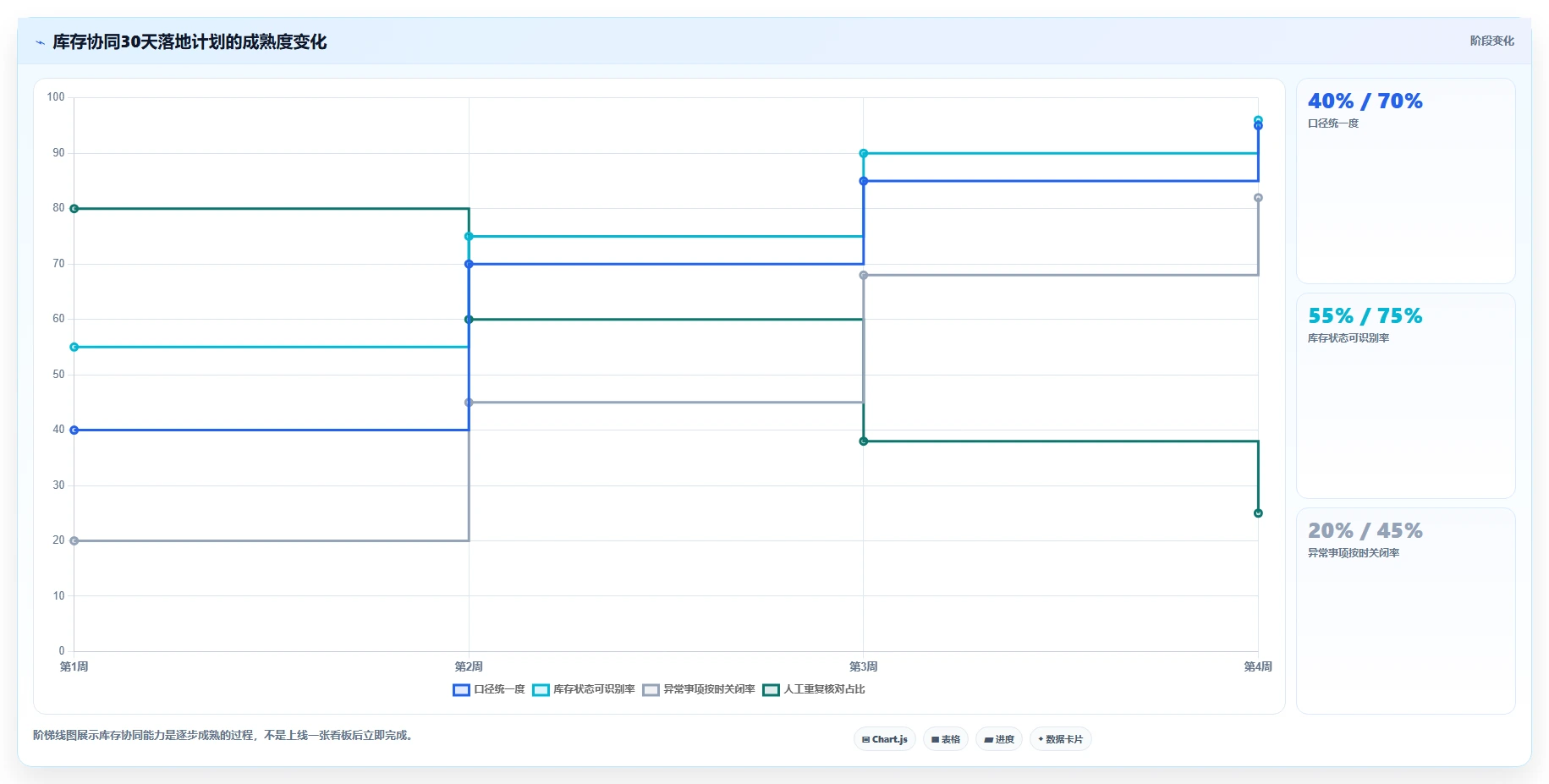Click the cyan data point at 75 in 第2周

coord(469,237)
